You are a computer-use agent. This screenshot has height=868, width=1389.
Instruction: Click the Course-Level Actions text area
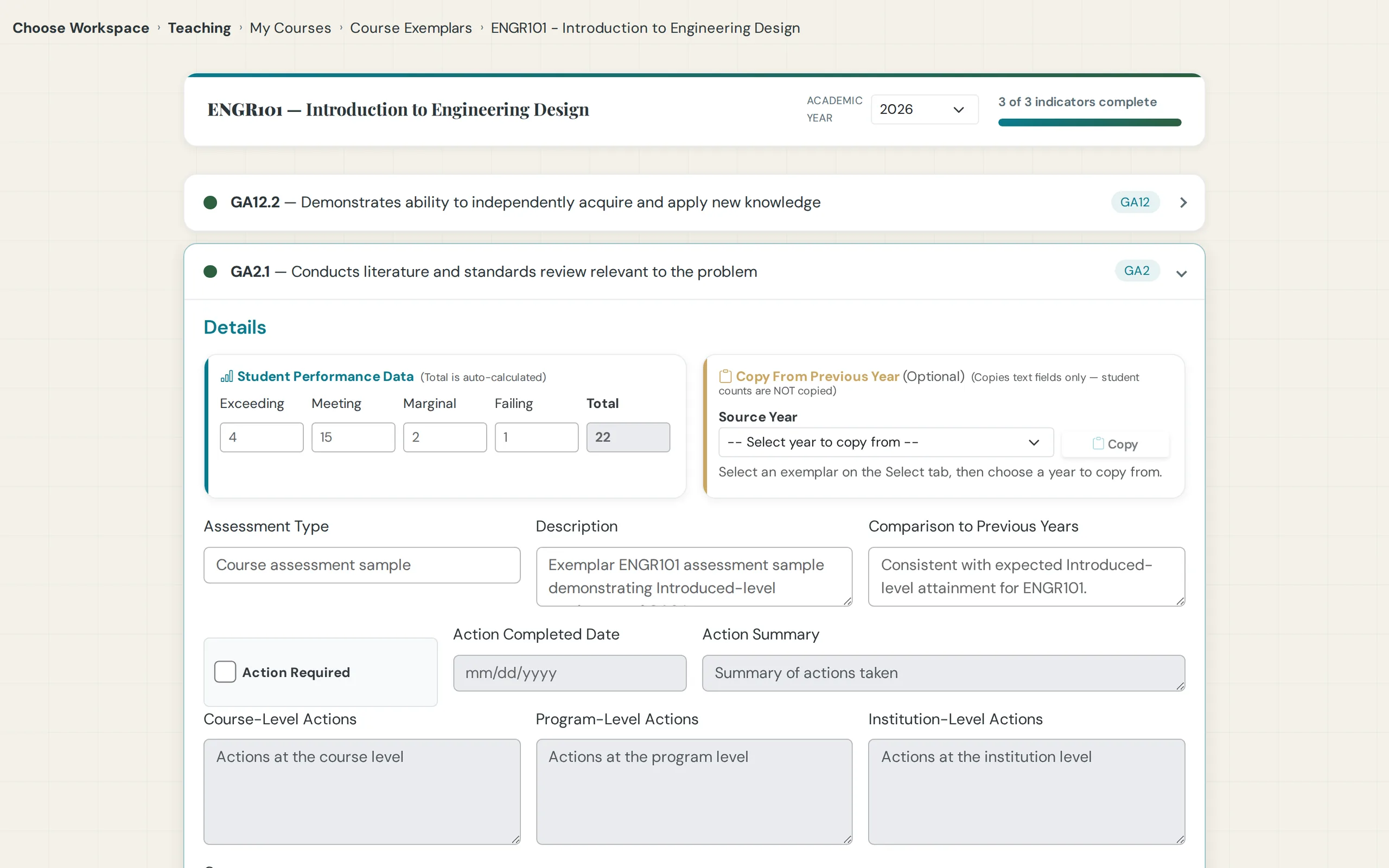pyautogui.click(x=362, y=792)
